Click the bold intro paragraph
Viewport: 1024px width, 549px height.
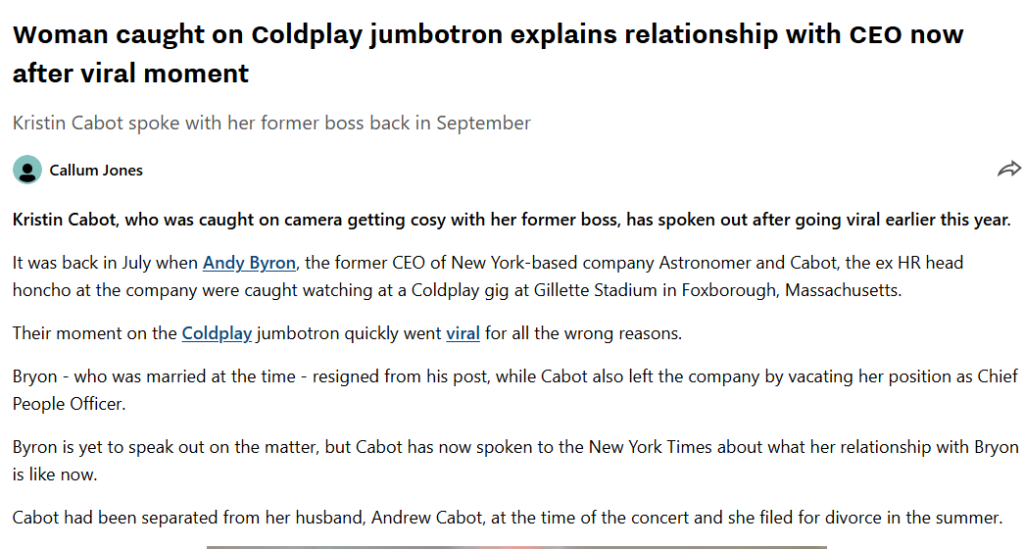click(x=511, y=220)
